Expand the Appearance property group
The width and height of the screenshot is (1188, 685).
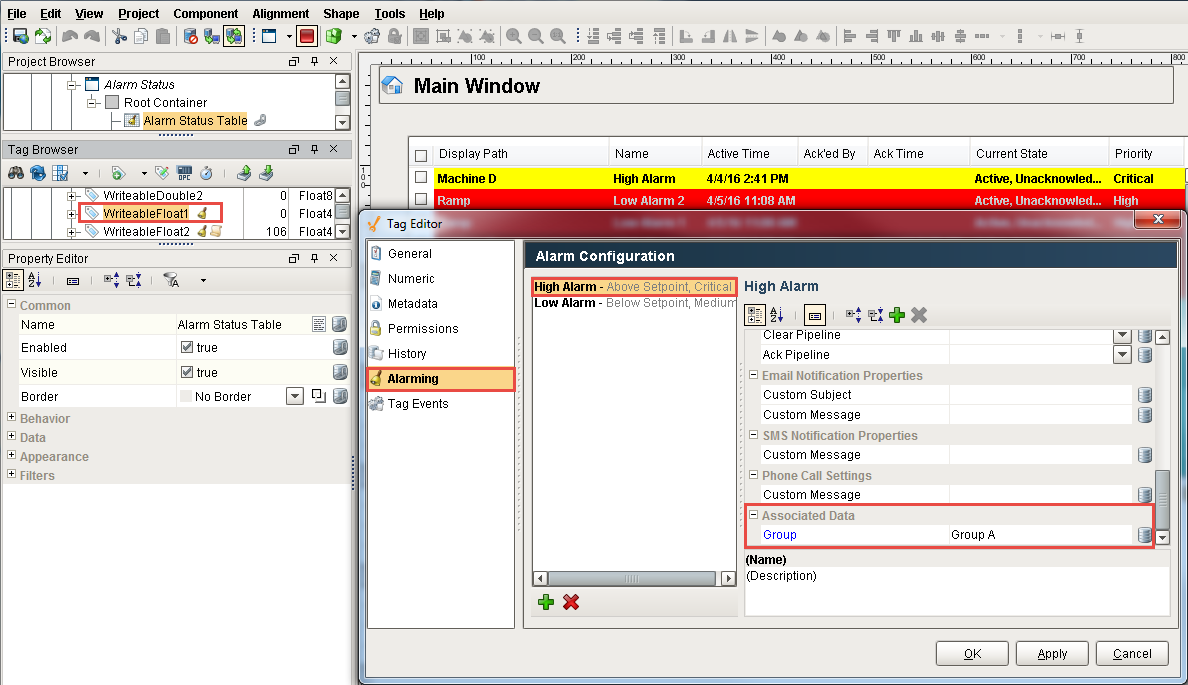point(11,455)
